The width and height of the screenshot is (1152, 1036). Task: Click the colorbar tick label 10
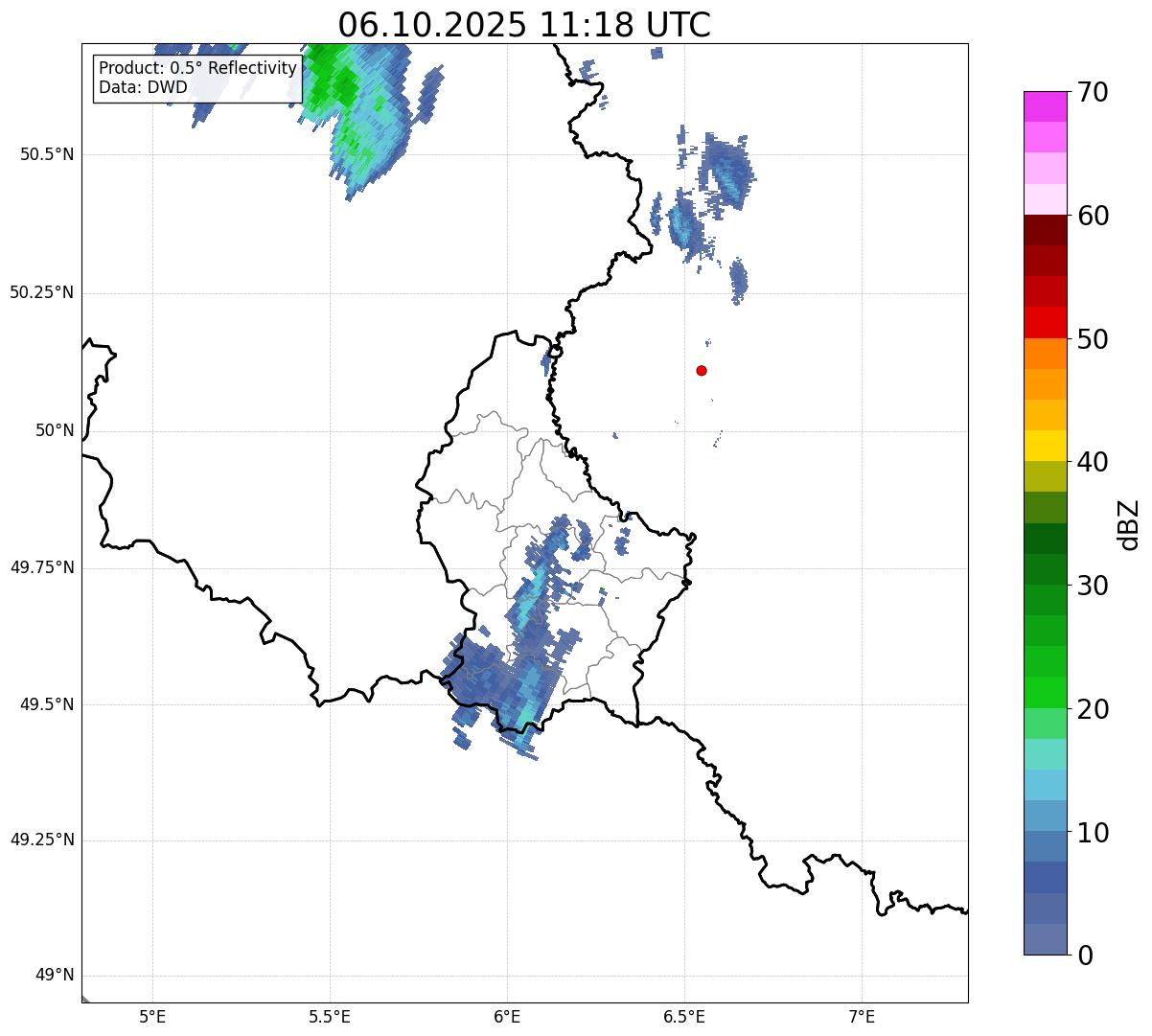[x=1093, y=832]
